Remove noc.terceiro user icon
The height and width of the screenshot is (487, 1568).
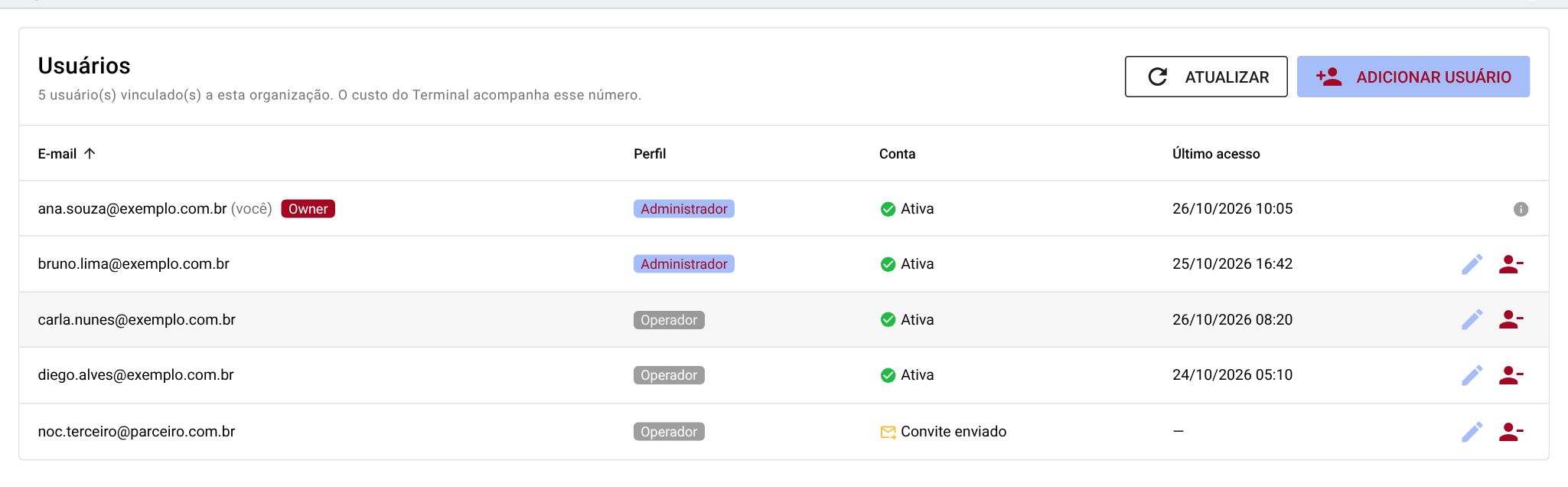[x=1511, y=432]
